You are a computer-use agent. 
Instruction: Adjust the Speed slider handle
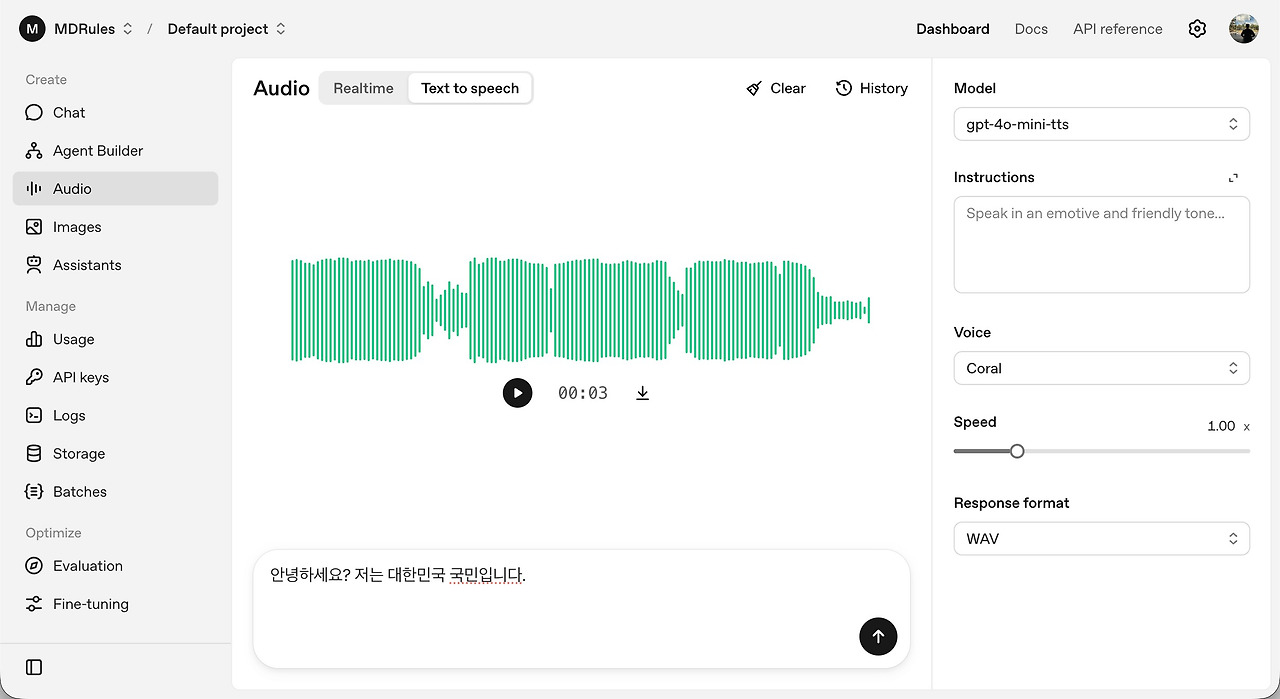click(x=1017, y=451)
